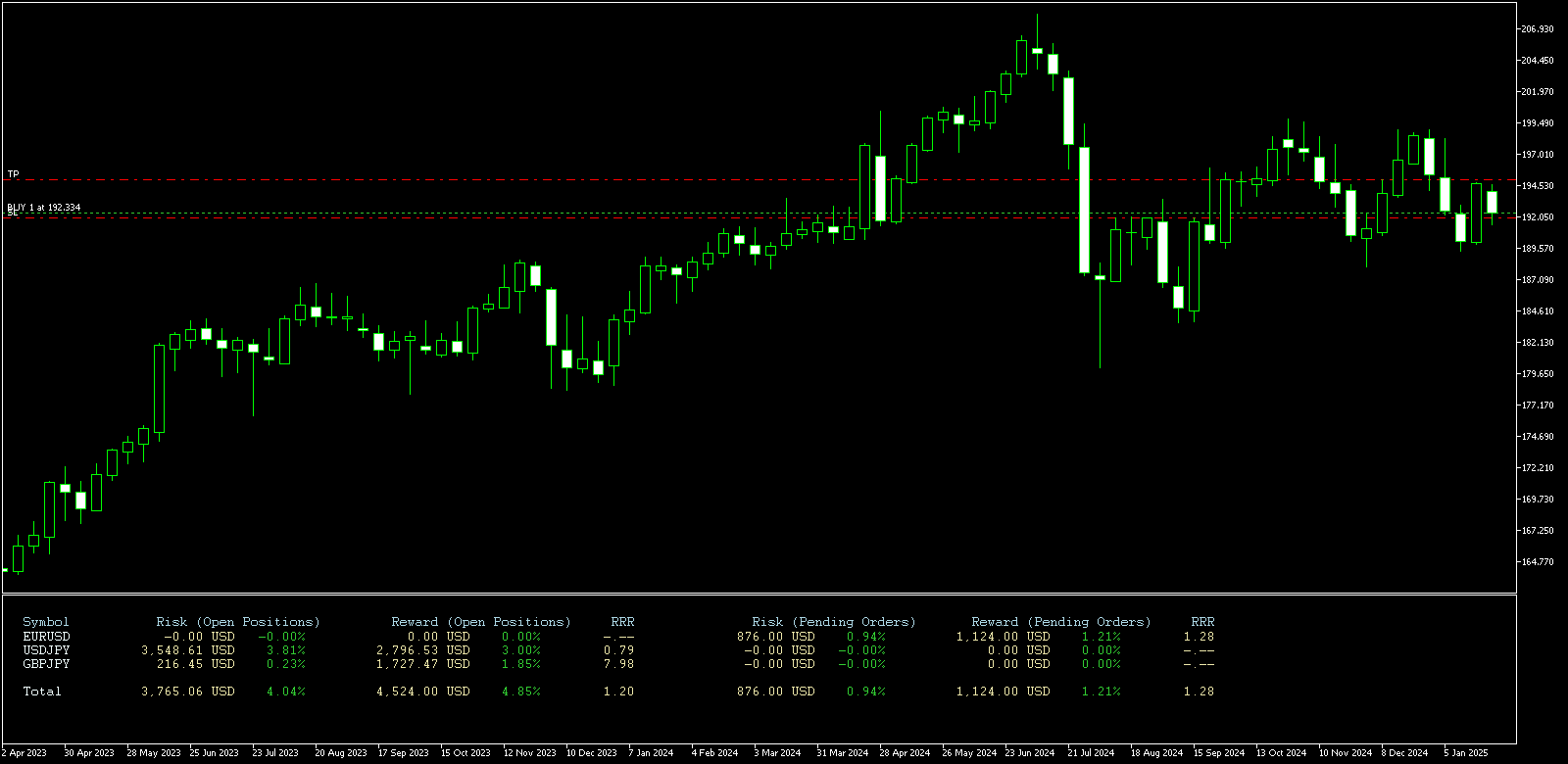This screenshot has width=1568, height=764.
Task: Click the 12 Nov 2023 date label
Action: click(x=529, y=753)
